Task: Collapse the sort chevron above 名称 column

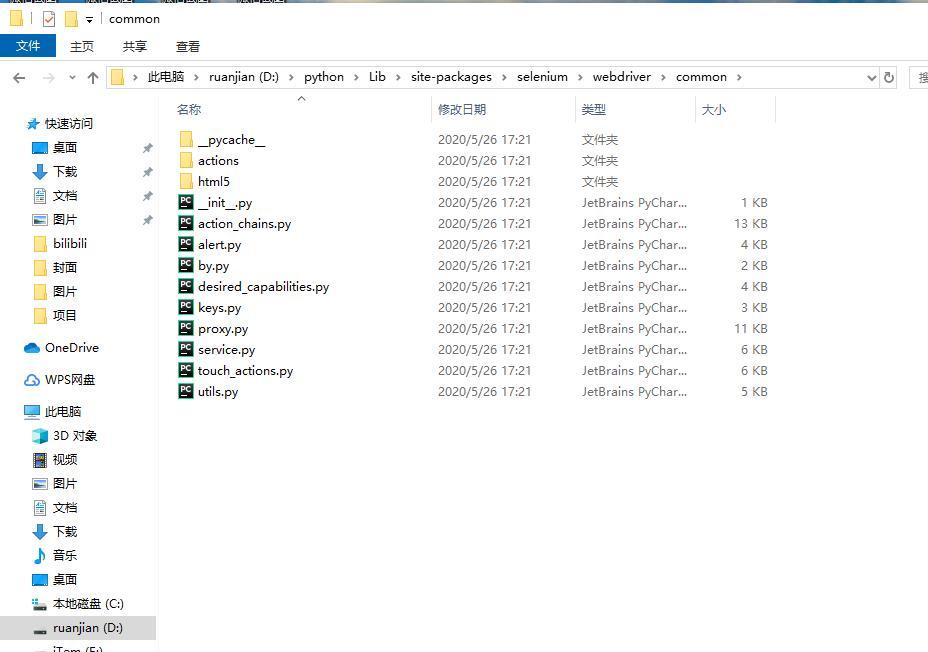Action: [300, 98]
